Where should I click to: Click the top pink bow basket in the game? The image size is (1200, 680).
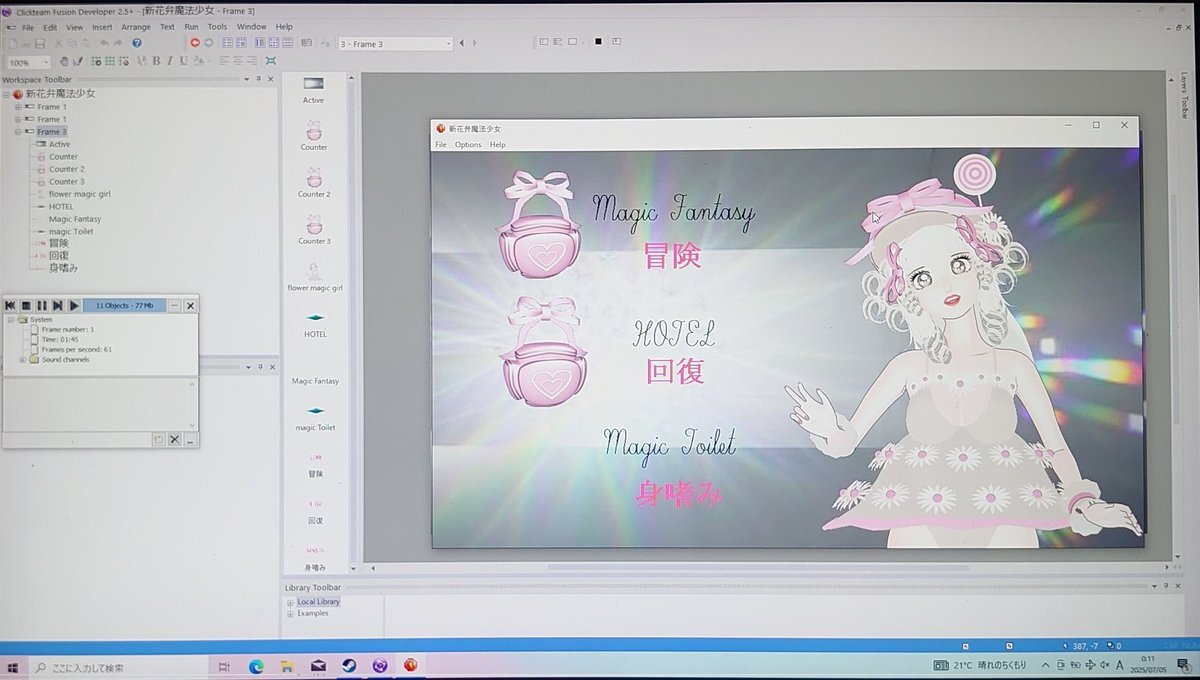click(541, 224)
